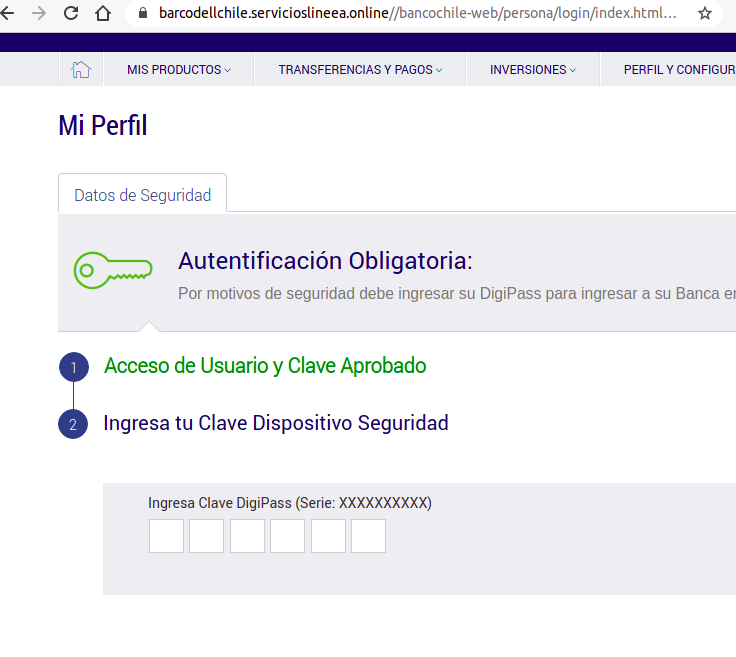
Task: Click the browser forward arrow
Action: (40, 14)
